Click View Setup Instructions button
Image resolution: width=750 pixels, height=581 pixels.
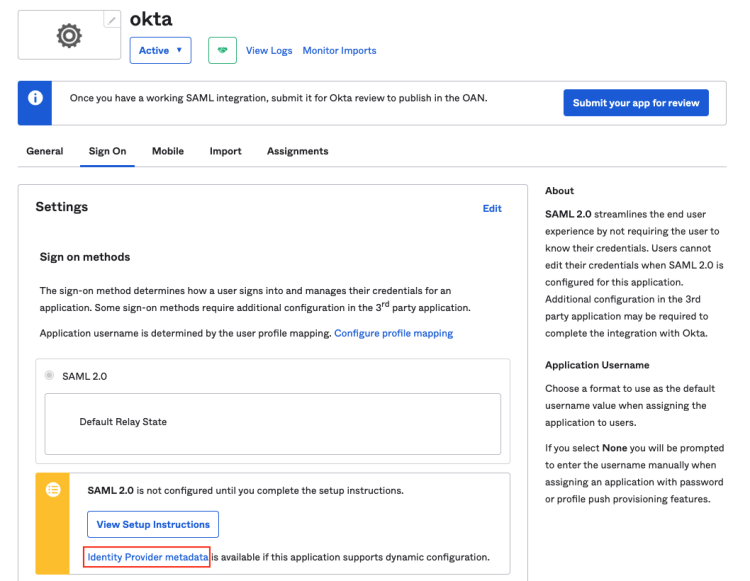pos(153,525)
